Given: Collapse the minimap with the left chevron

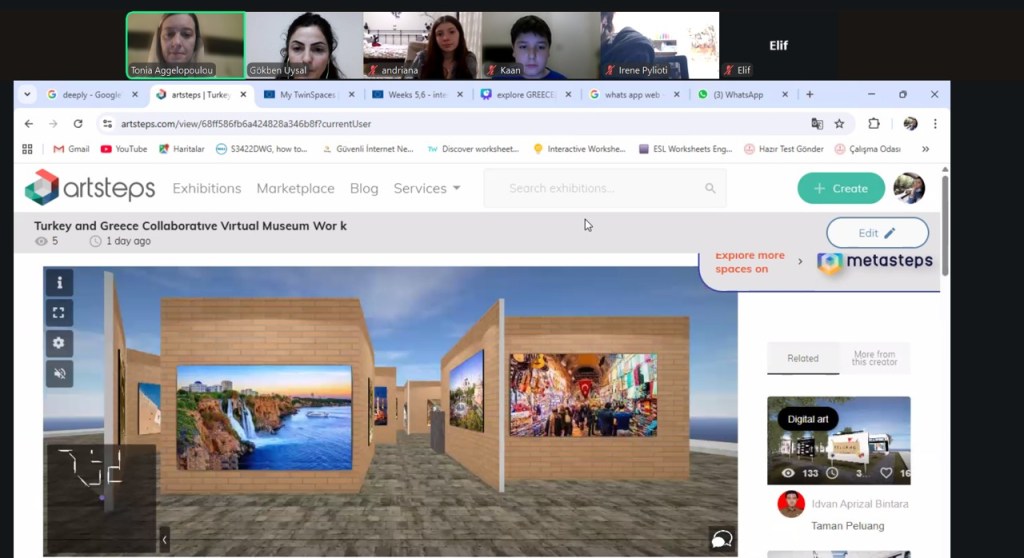Looking at the screenshot, I should (x=164, y=541).
